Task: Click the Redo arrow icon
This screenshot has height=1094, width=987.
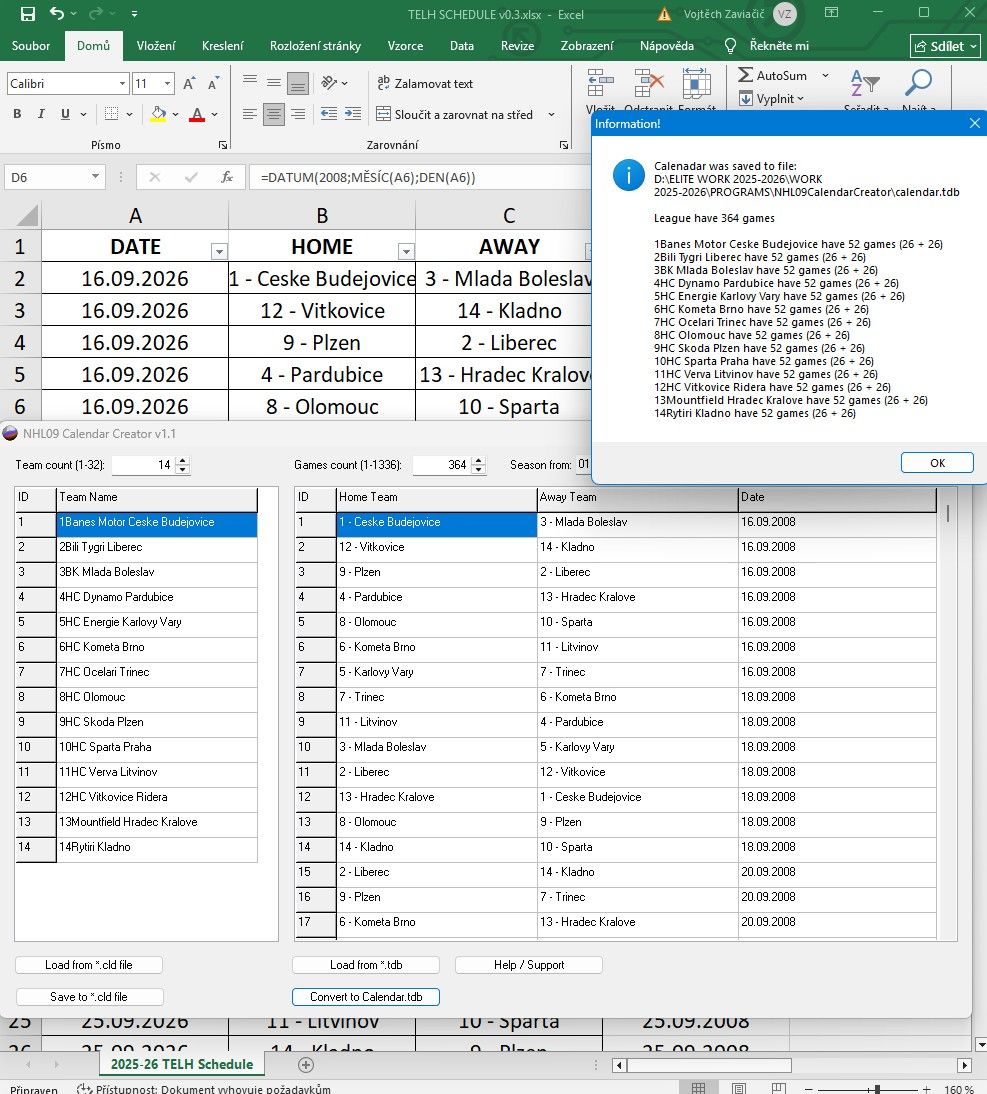Action: pos(96,13)
